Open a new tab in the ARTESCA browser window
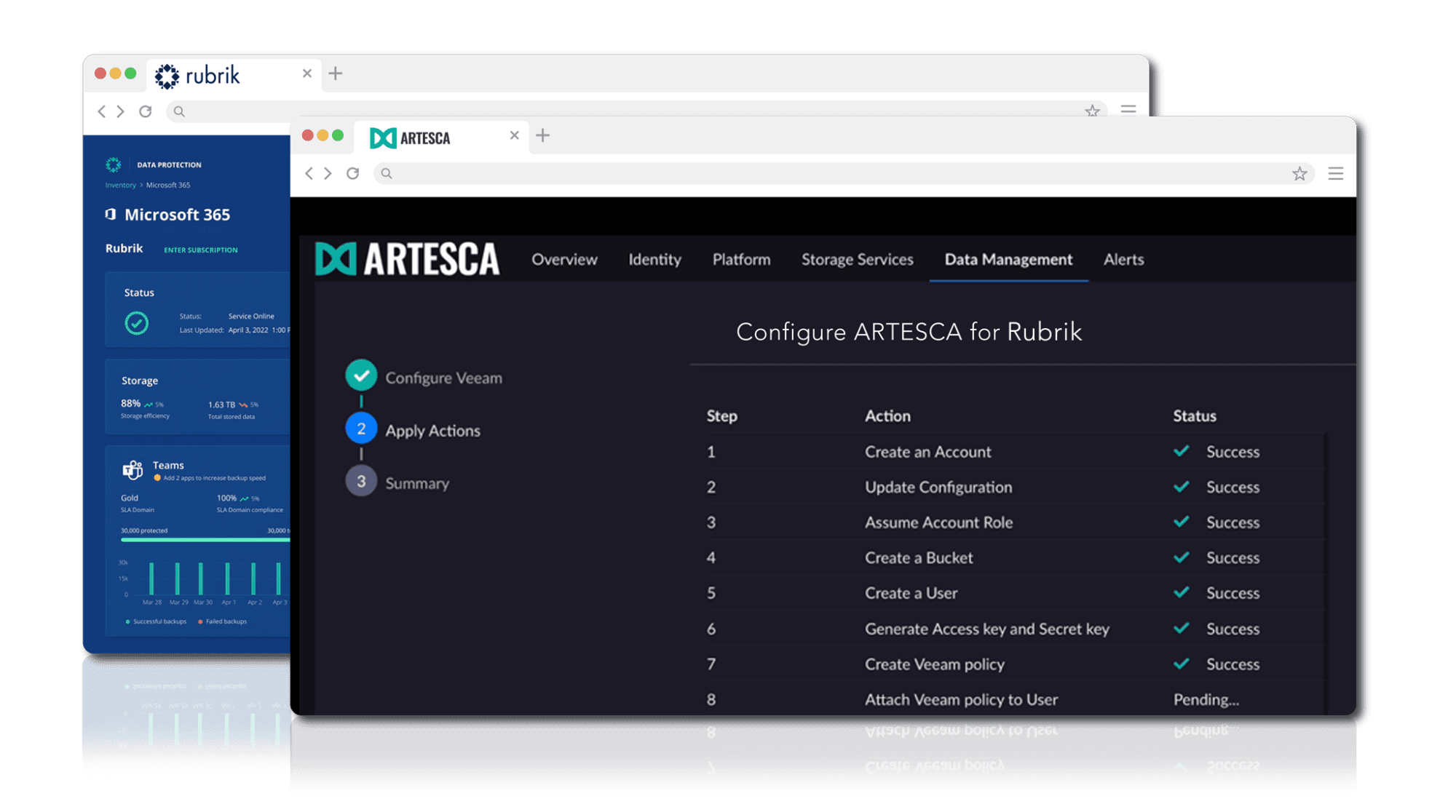This screenshot has width=1456, height=812. click(x=542, y=135)
